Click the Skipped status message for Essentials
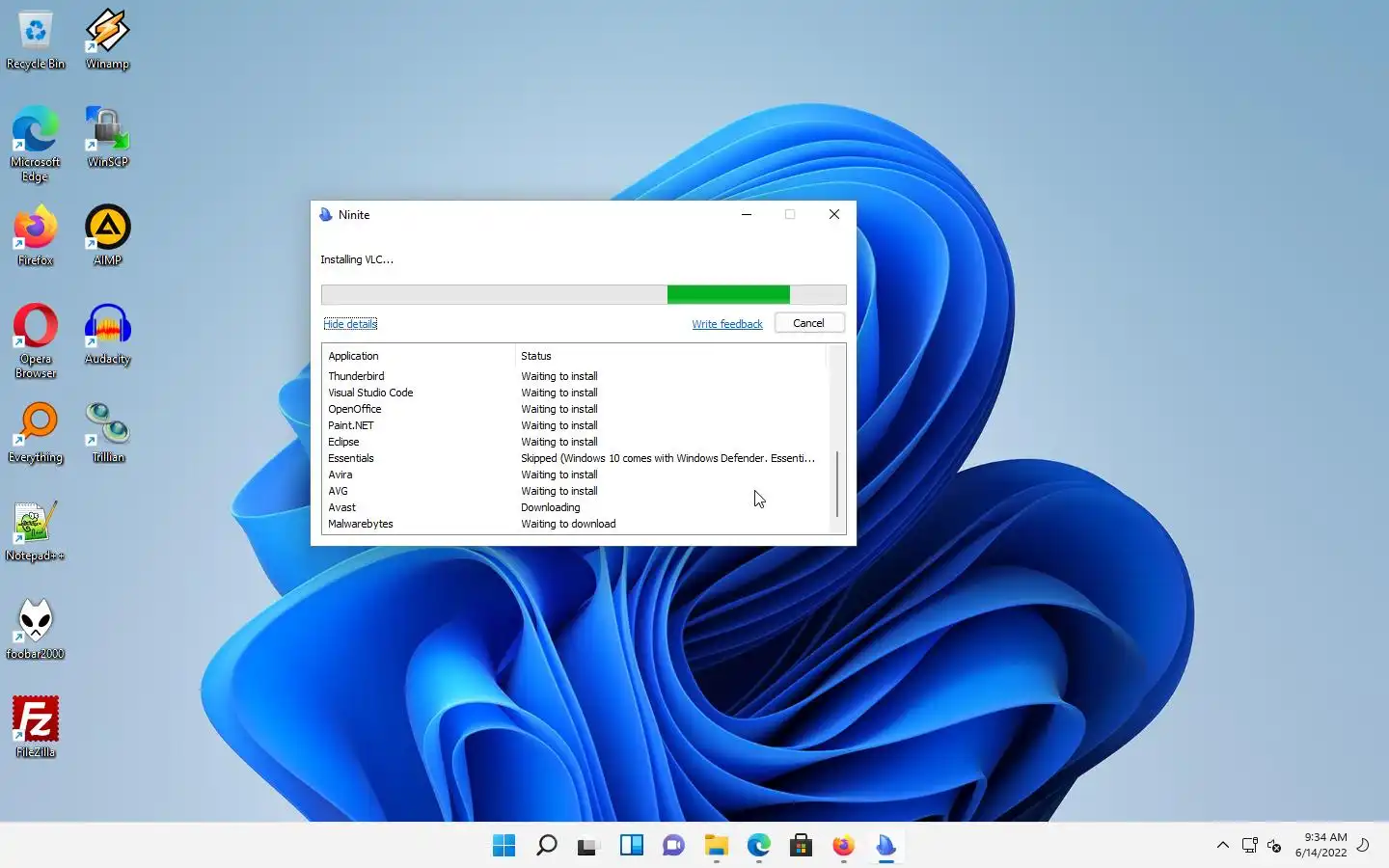The width and height of the screenshot is (1389, 868). [667, 458]
